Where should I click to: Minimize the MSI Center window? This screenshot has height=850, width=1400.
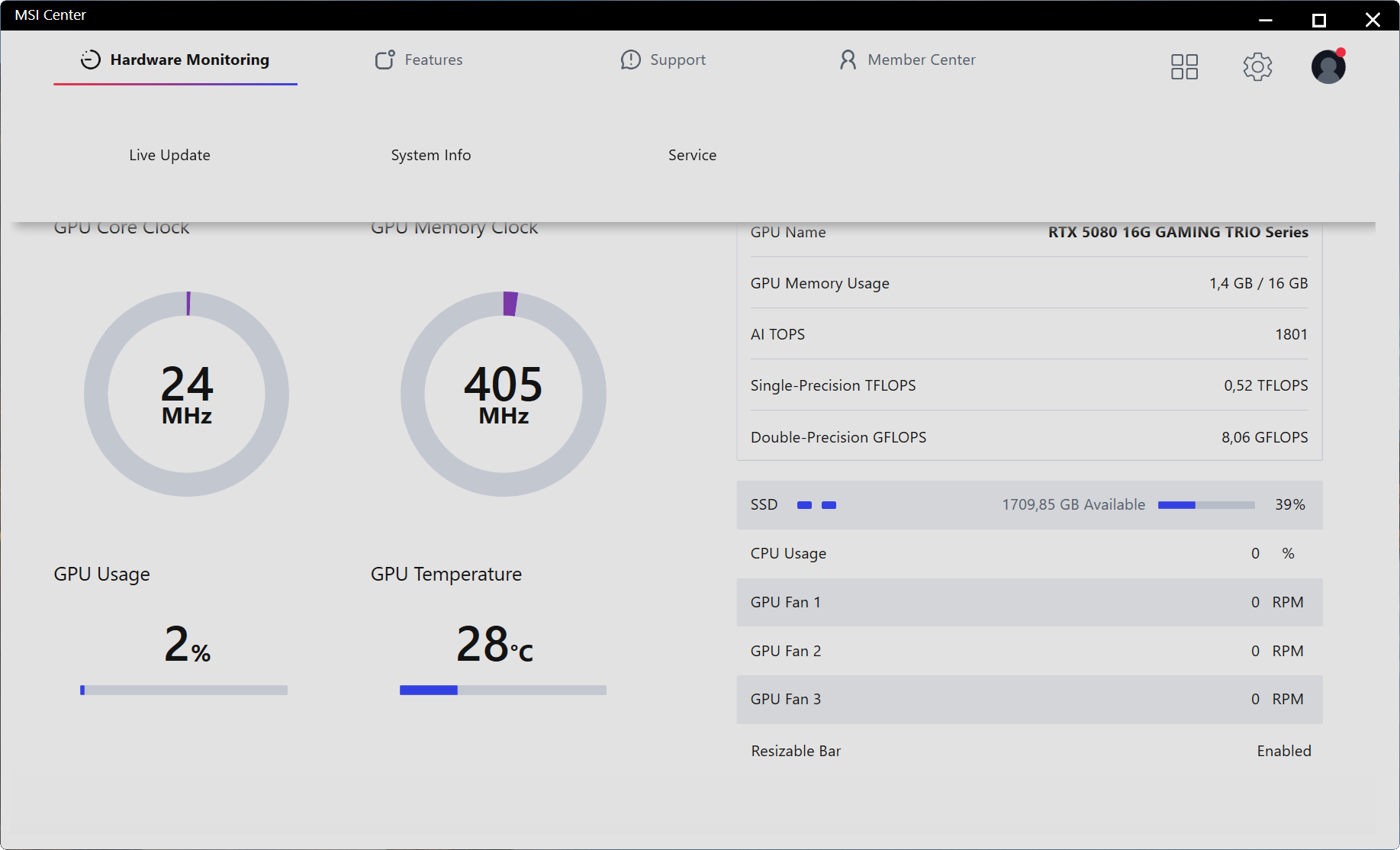click(x=1266, y=20)
